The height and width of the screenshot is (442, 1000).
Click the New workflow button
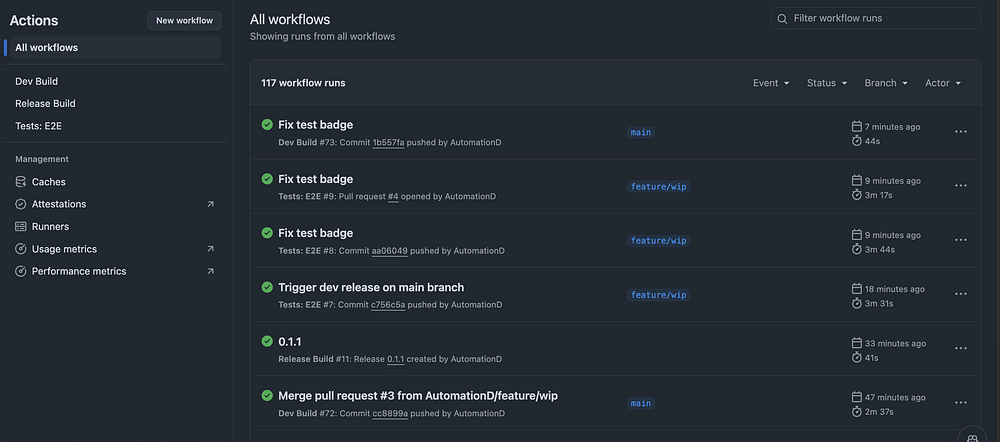point(185,20)
